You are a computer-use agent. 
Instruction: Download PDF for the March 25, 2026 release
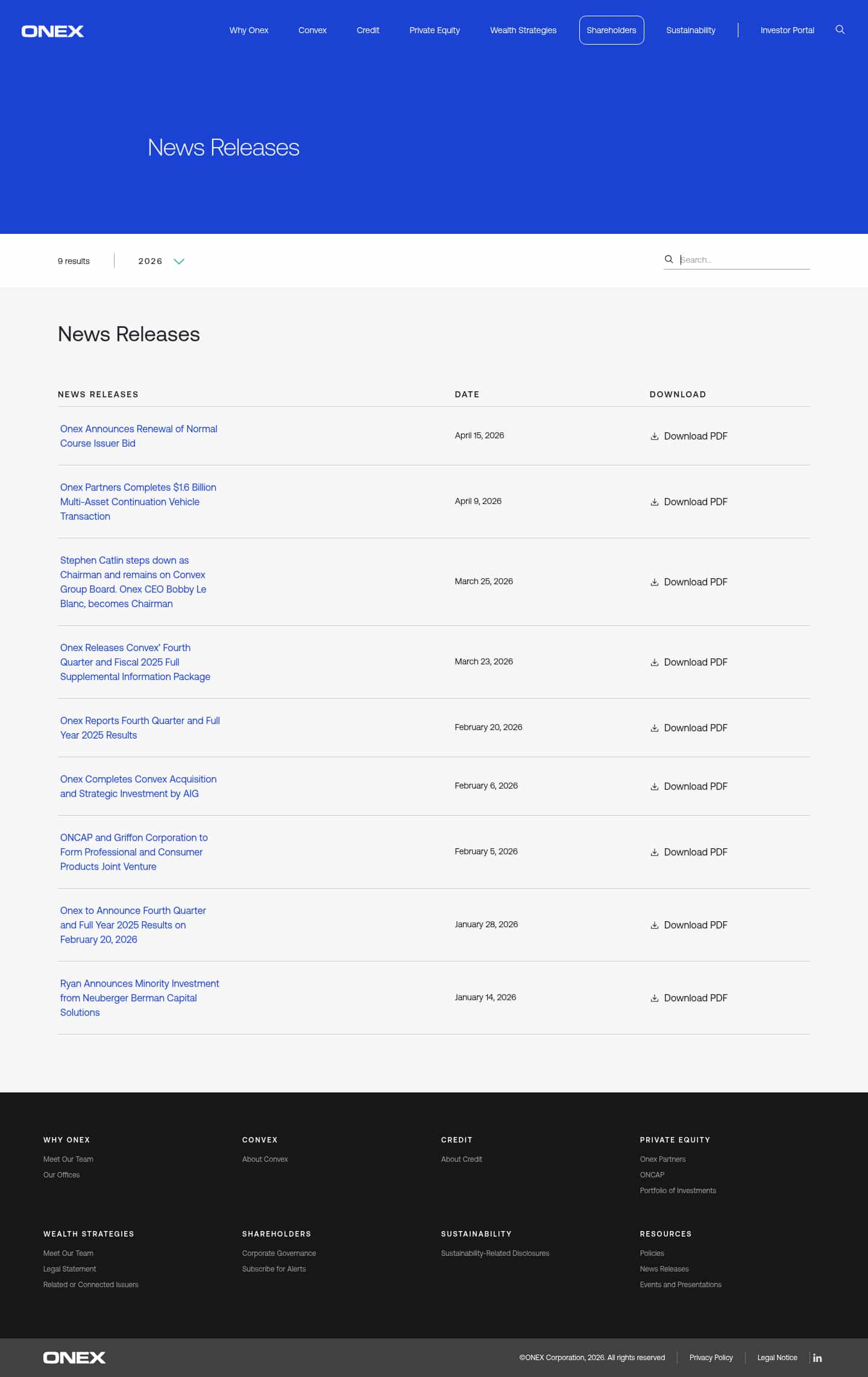(689, 582)
